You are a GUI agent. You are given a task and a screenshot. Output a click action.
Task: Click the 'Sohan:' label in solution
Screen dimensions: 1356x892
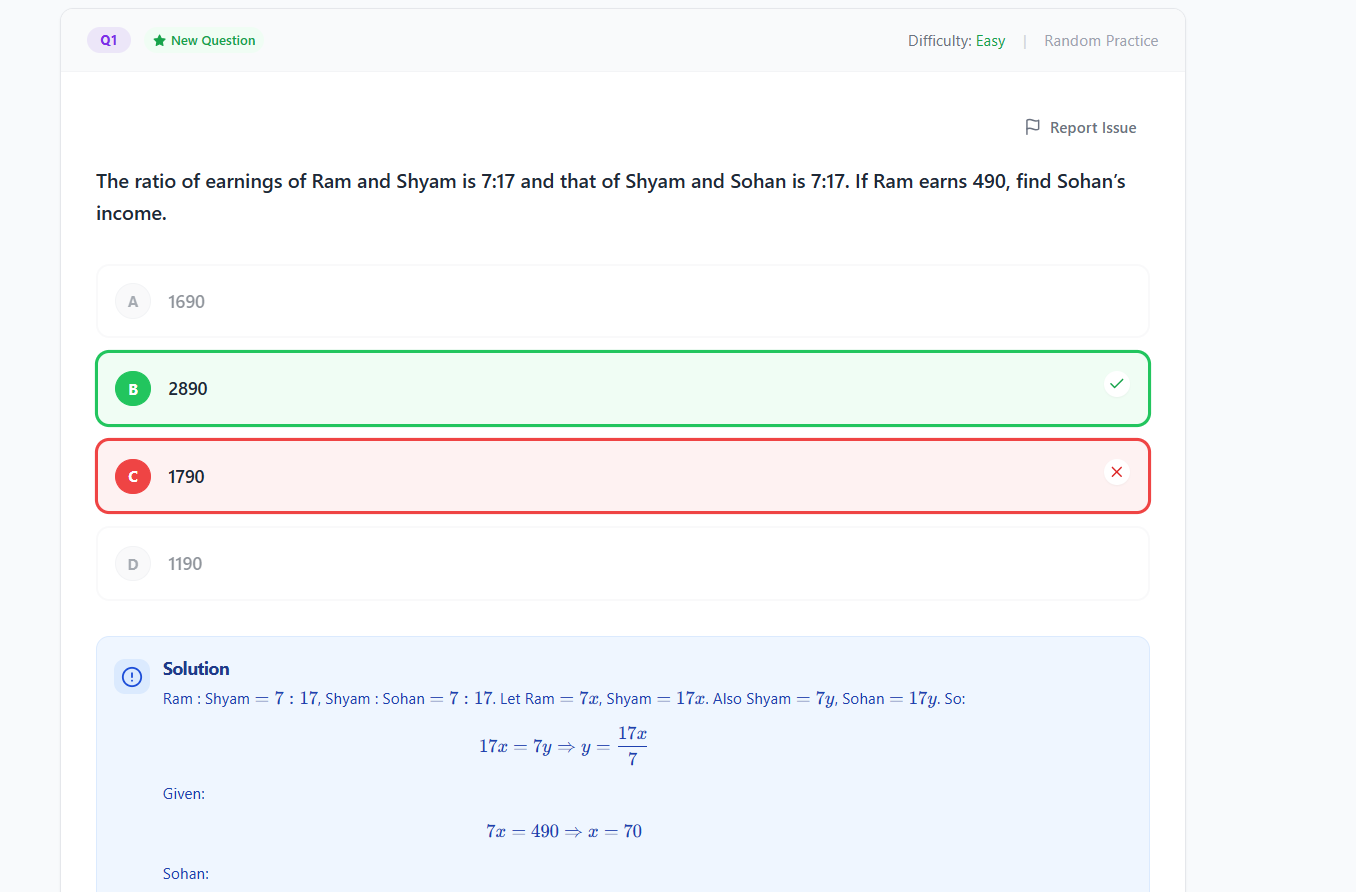pos(186,874)
